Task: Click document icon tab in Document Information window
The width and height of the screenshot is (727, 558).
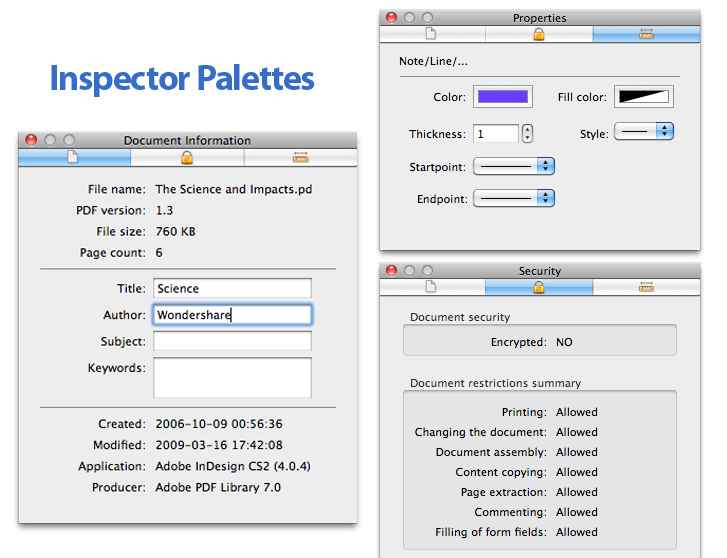Action: [x=73, y=157]
